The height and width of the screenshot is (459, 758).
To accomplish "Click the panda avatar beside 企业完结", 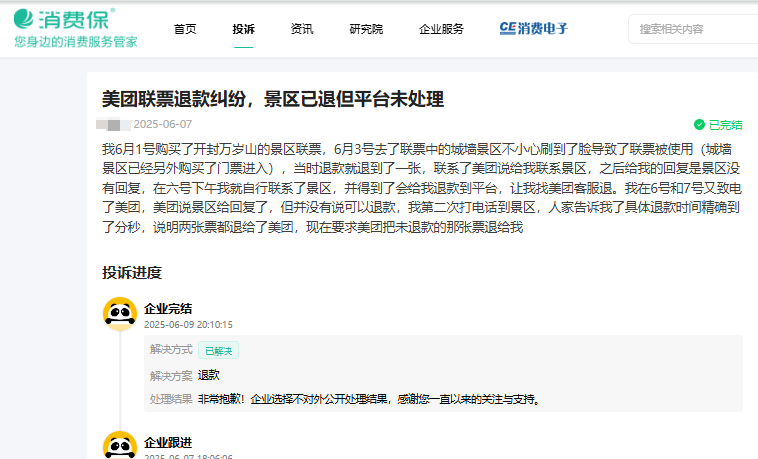I will pyautogui.click(x=120, y=314).
